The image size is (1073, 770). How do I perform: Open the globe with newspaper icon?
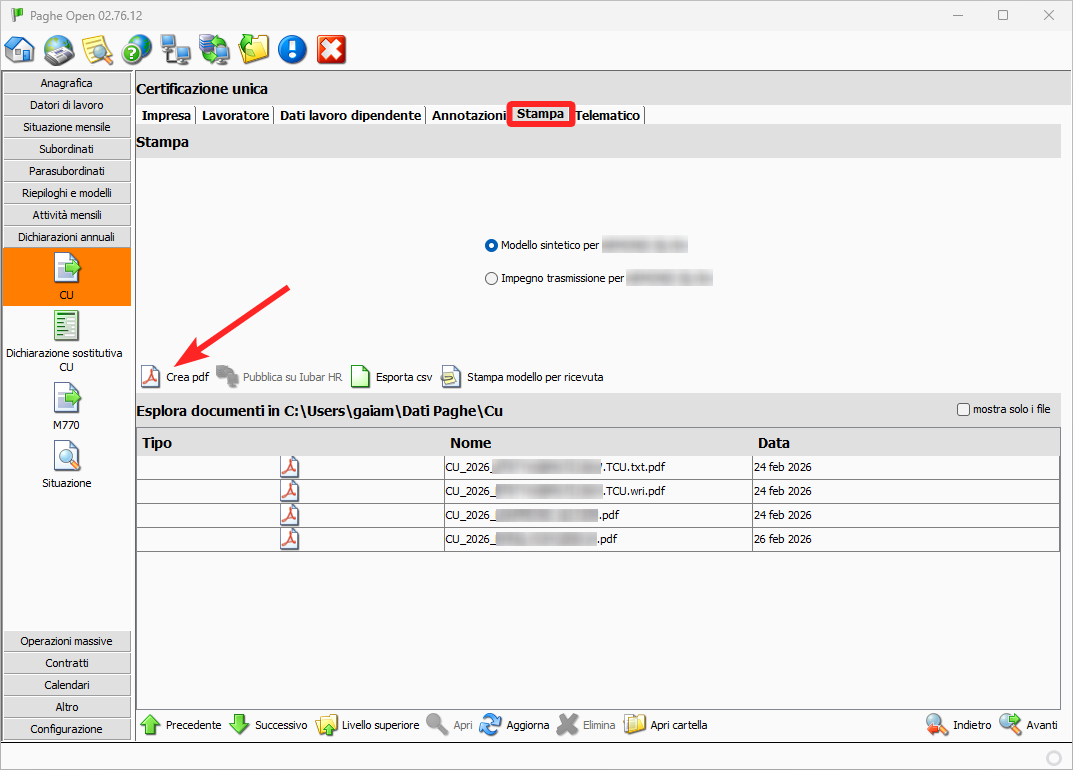coord(59,49)
